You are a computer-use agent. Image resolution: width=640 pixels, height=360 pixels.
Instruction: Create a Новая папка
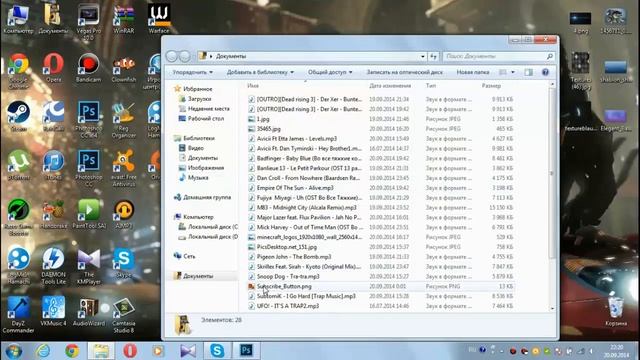pyautogui.click(x=473, y=72)
